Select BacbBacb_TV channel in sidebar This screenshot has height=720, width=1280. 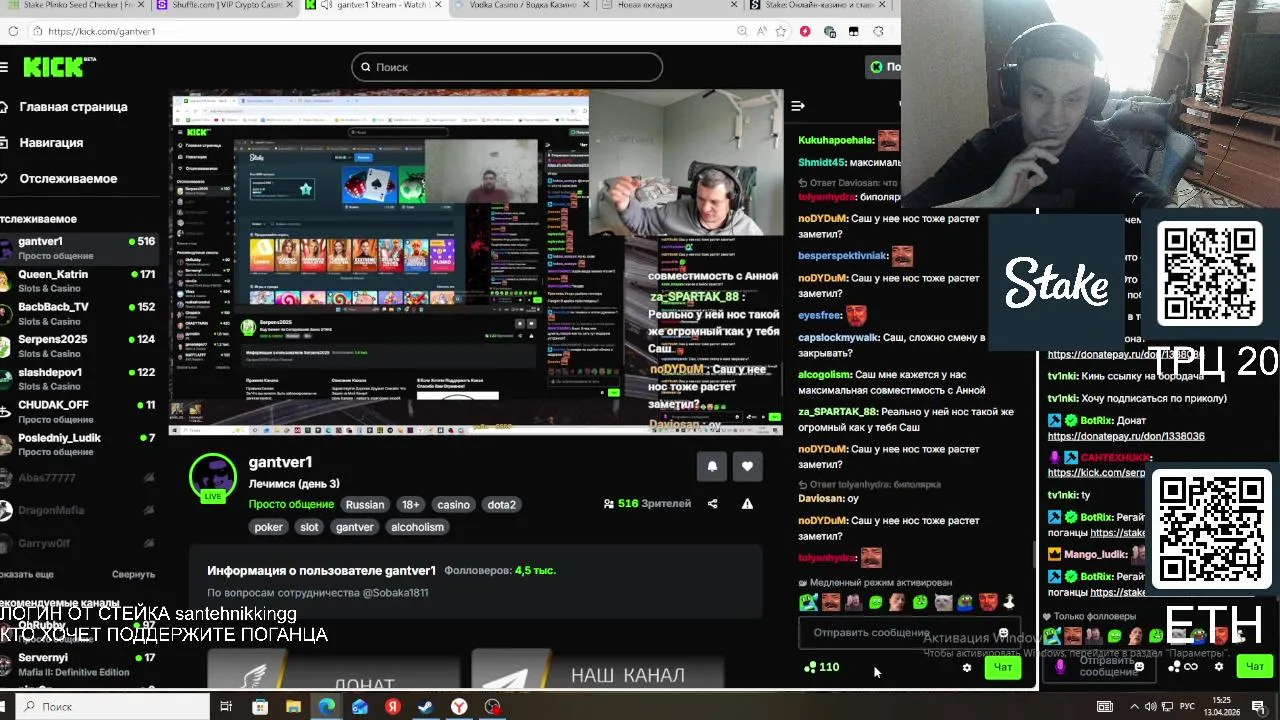pyautogui.click(x=78, y=314)
